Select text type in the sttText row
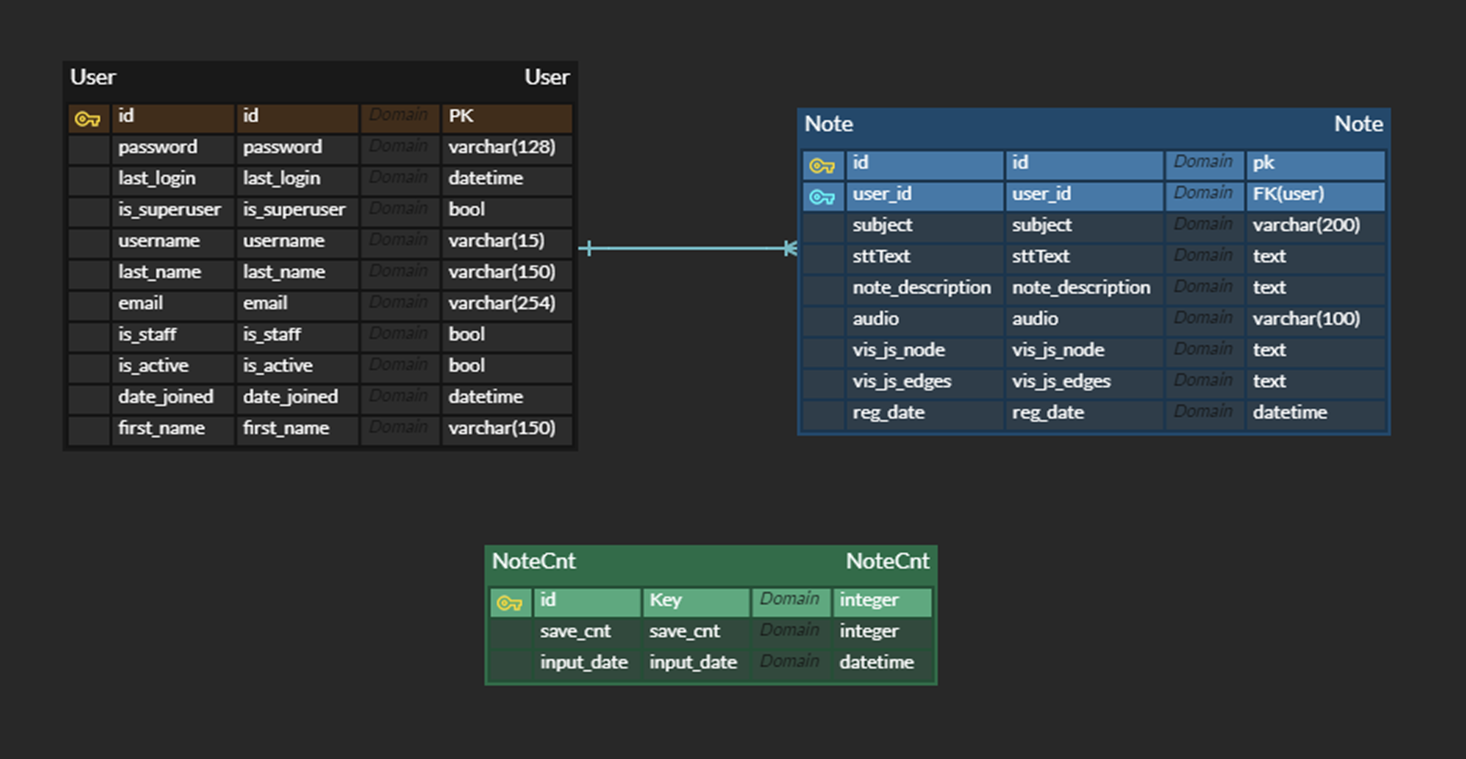The width and height of the screenshot is (1466, 759). [1316, 257]
